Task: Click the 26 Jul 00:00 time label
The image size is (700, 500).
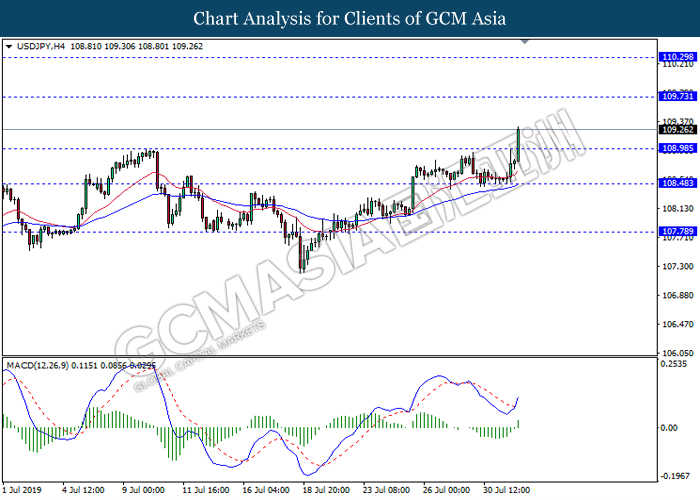Action: pyautogui.click(x=446, y=490)
